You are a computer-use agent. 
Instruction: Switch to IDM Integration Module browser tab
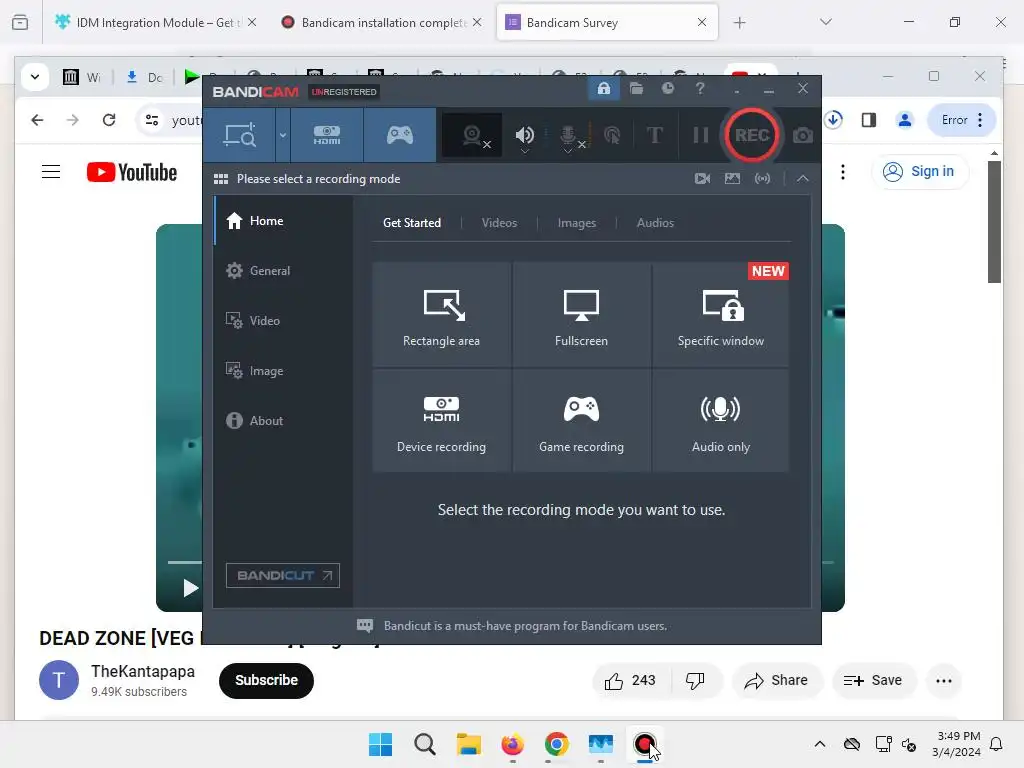coord(156,22)
